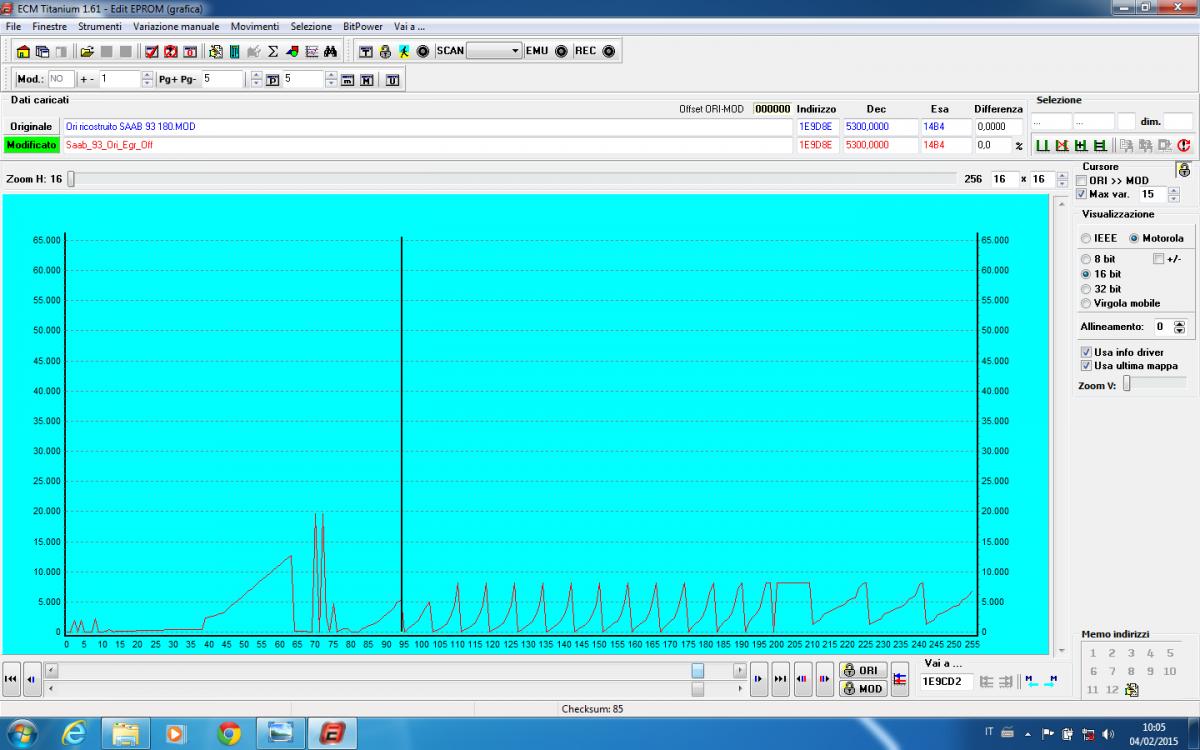Open Google Chrome from the taskbar
This screenshot has width=1200, height=750.
tap(229, 733)
